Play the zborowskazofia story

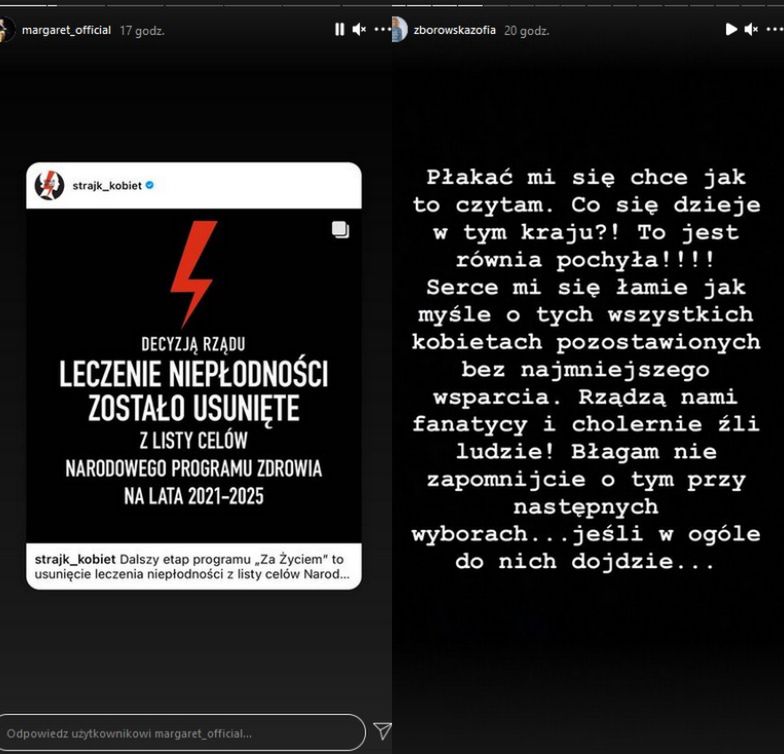(731, 30)
